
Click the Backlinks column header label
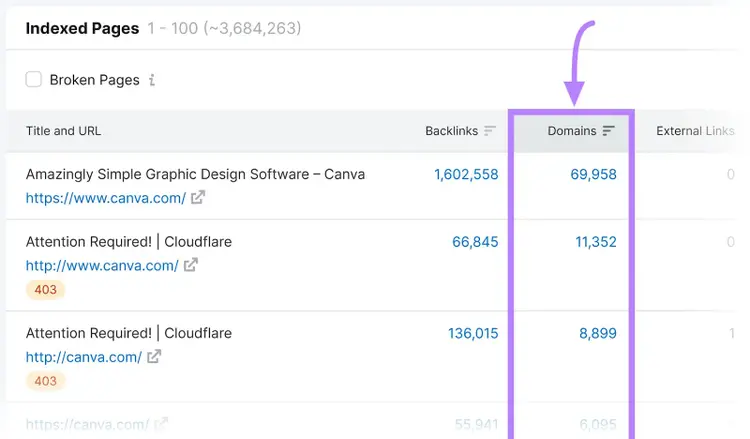coord(452,131)
